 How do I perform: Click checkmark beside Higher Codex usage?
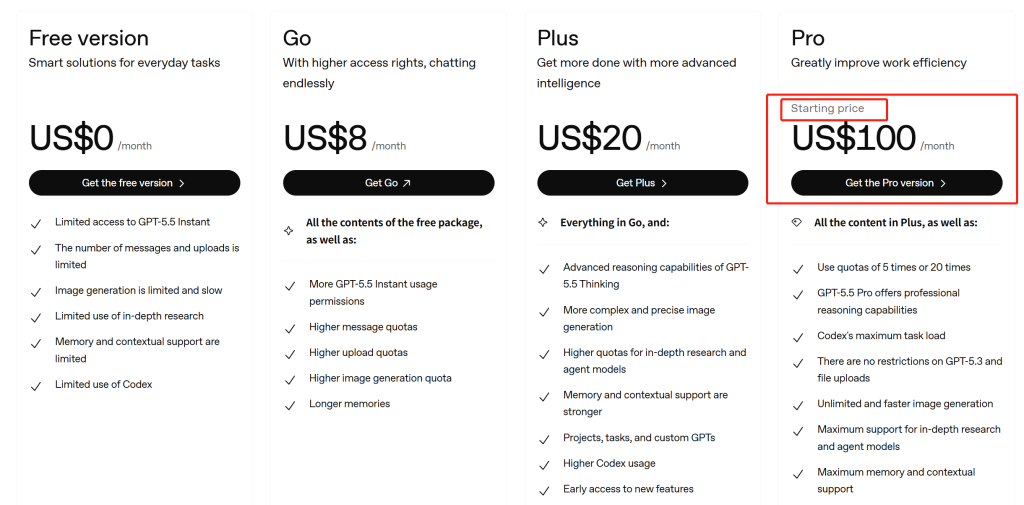[x=544, y=465]
